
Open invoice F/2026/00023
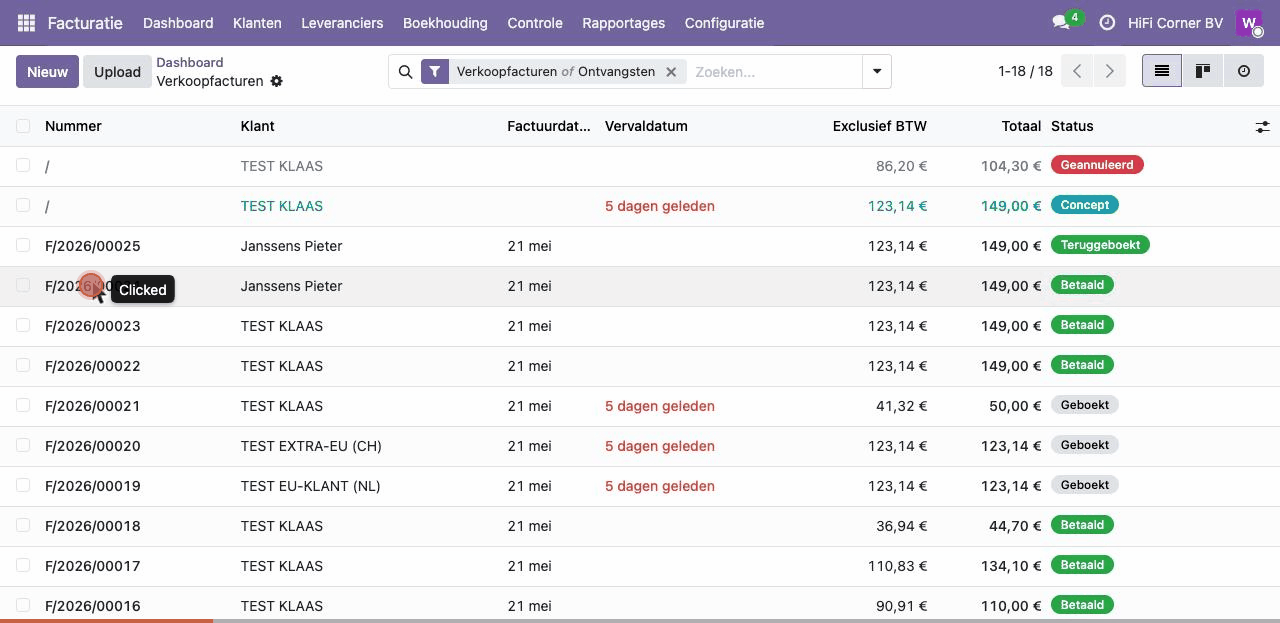tap(93, 326)
